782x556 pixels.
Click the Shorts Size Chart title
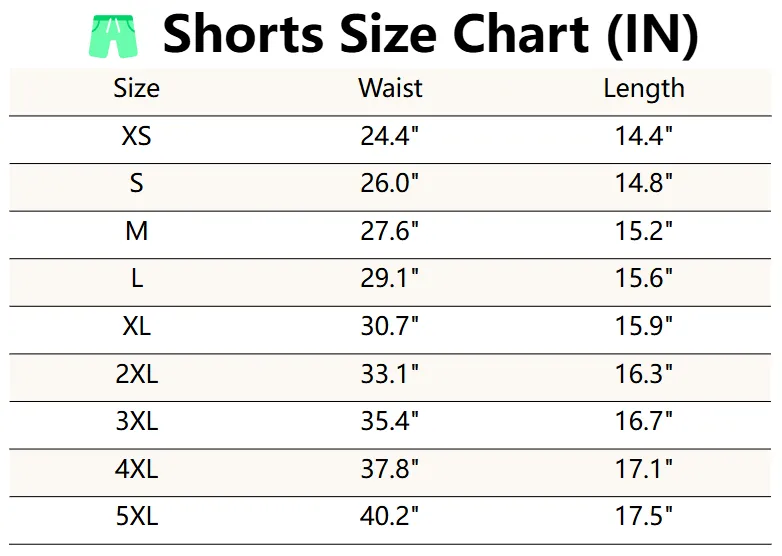click(430, 35)
